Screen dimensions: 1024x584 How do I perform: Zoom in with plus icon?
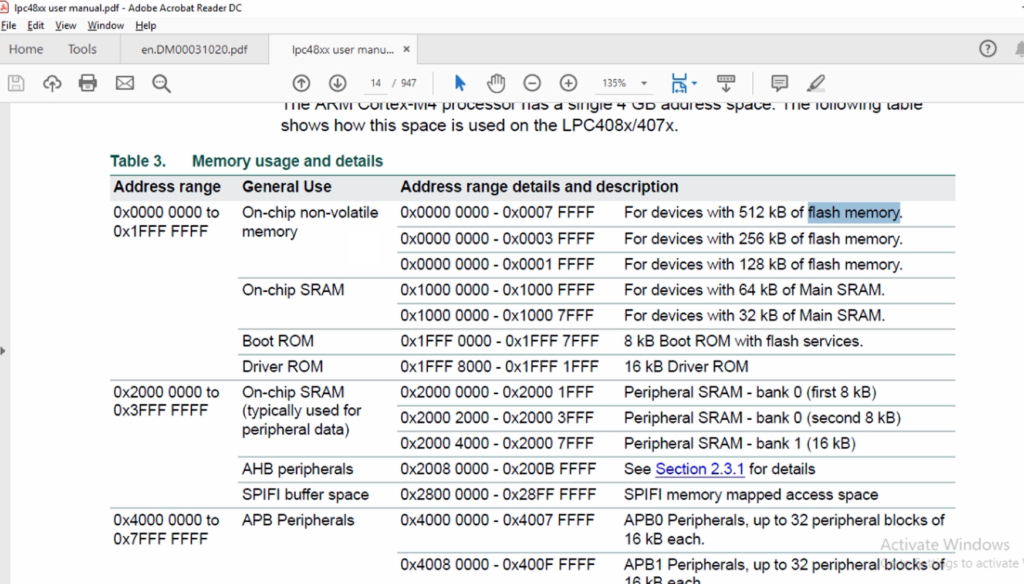(x=569, y=83)
